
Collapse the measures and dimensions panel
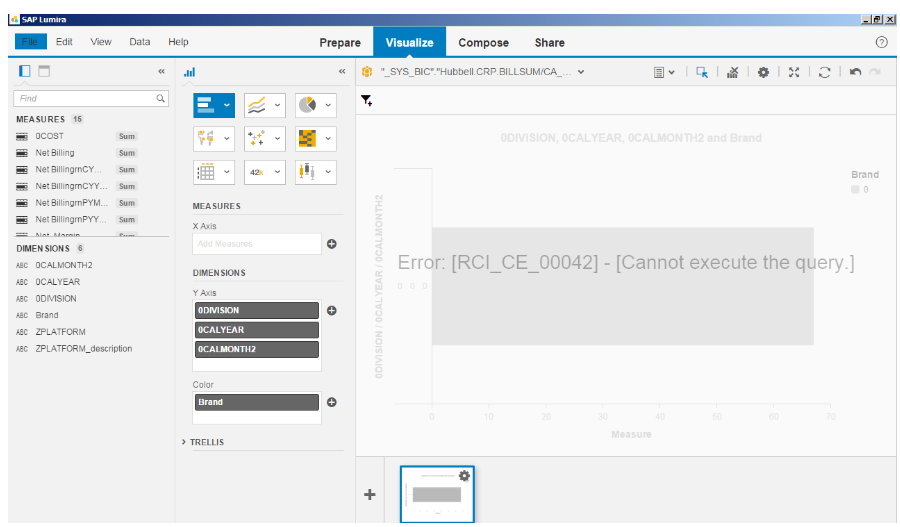(161, 71)
